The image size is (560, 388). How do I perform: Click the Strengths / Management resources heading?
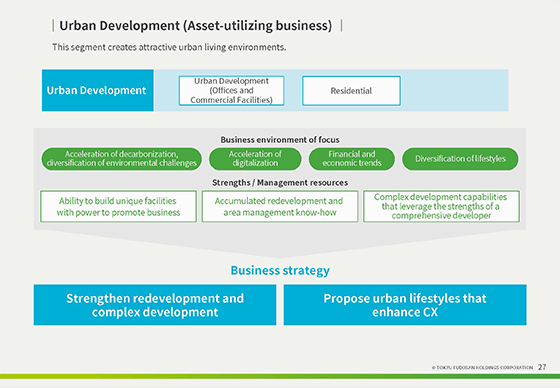tap(280, 183)
